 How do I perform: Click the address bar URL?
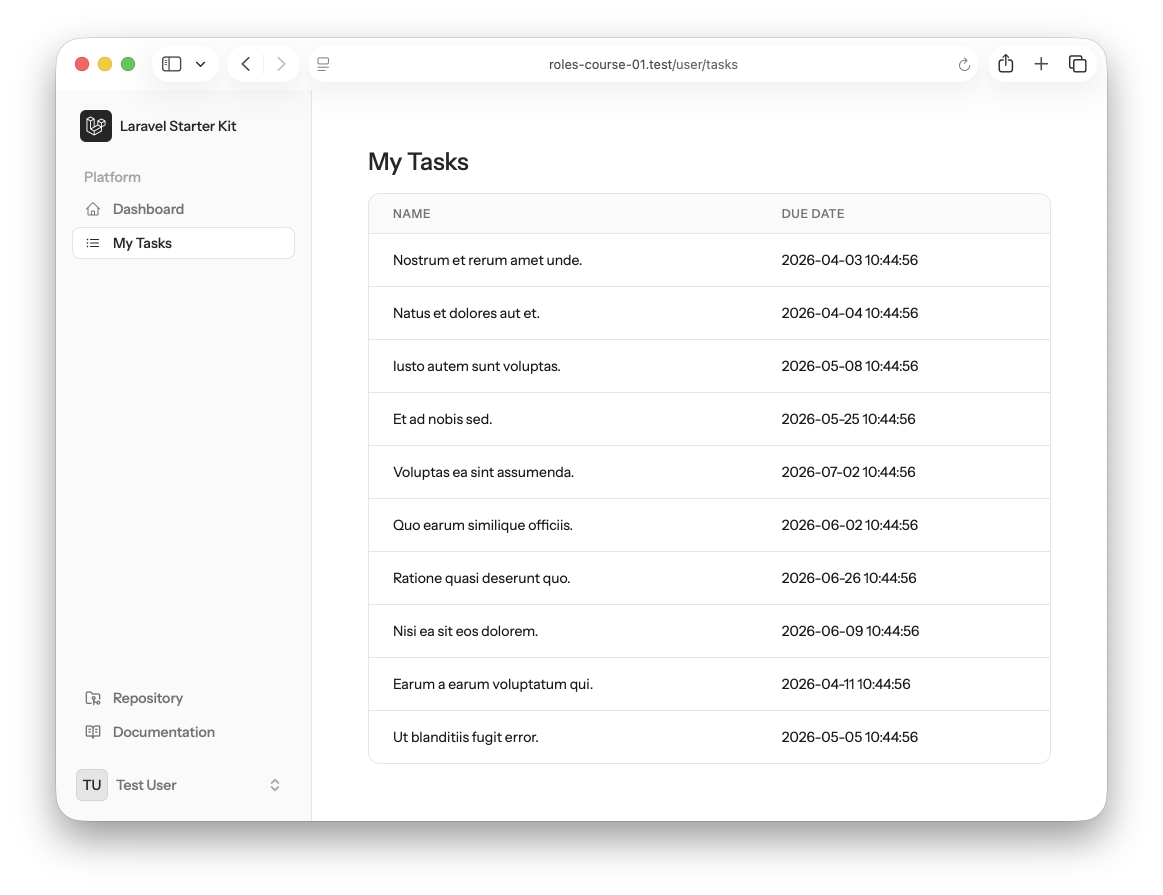(643, 65)
